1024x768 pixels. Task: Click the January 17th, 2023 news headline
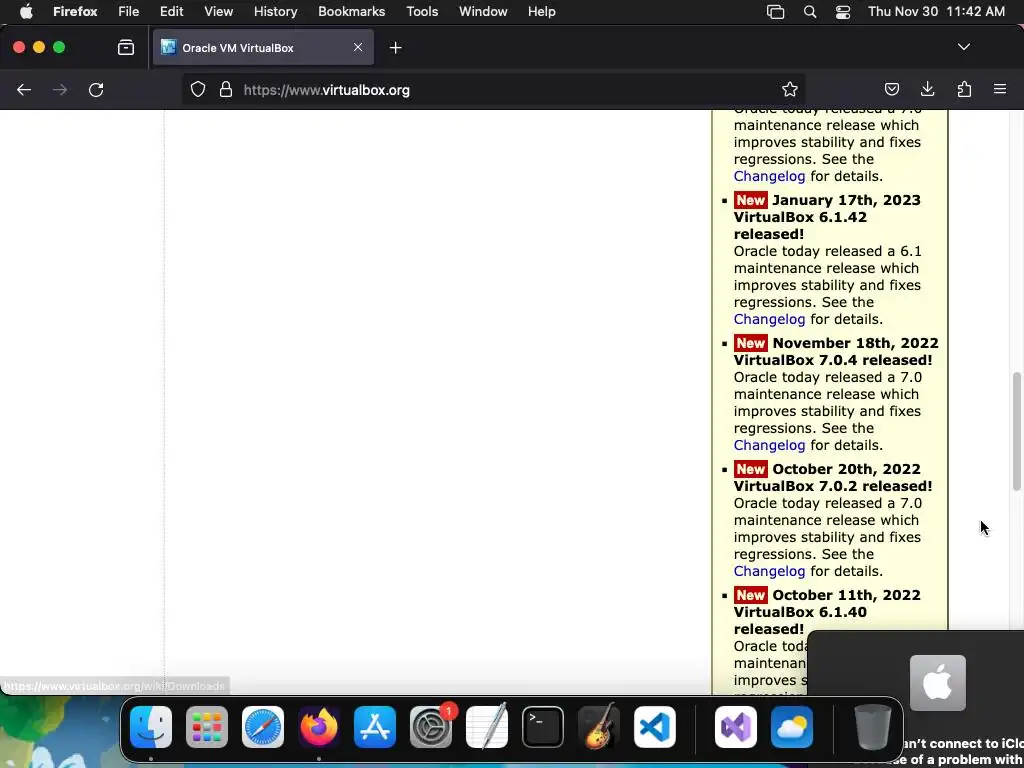pyautogui.click(x=827, y=217)
